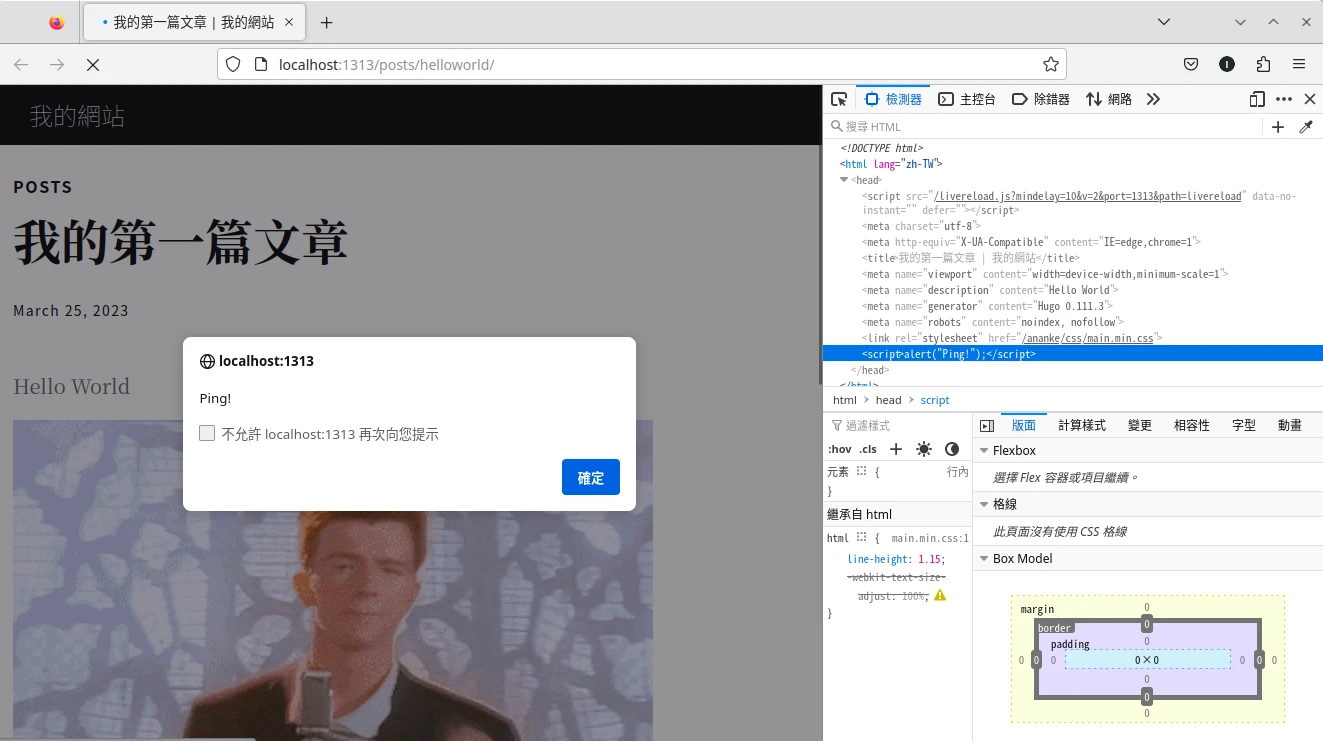Click the 確定 button in alert dialog
The image size is (1323, 741).
[x=590, y=477]
